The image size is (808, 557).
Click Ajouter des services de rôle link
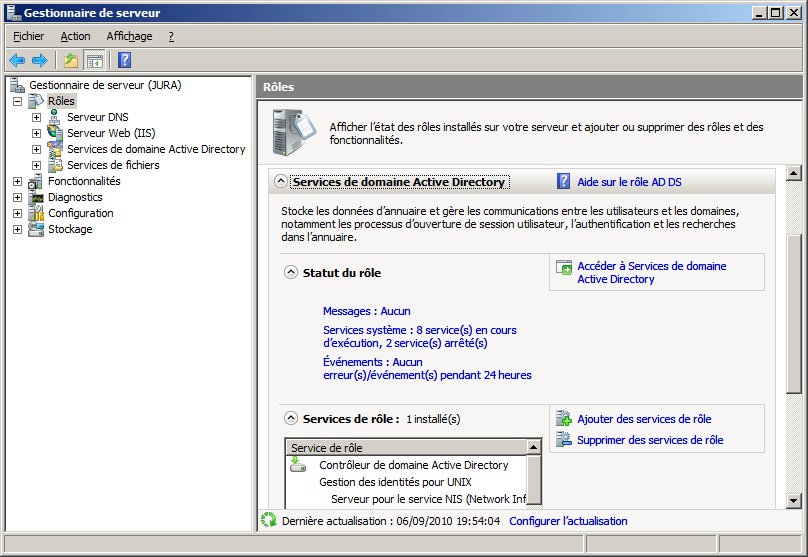point(644,419)
